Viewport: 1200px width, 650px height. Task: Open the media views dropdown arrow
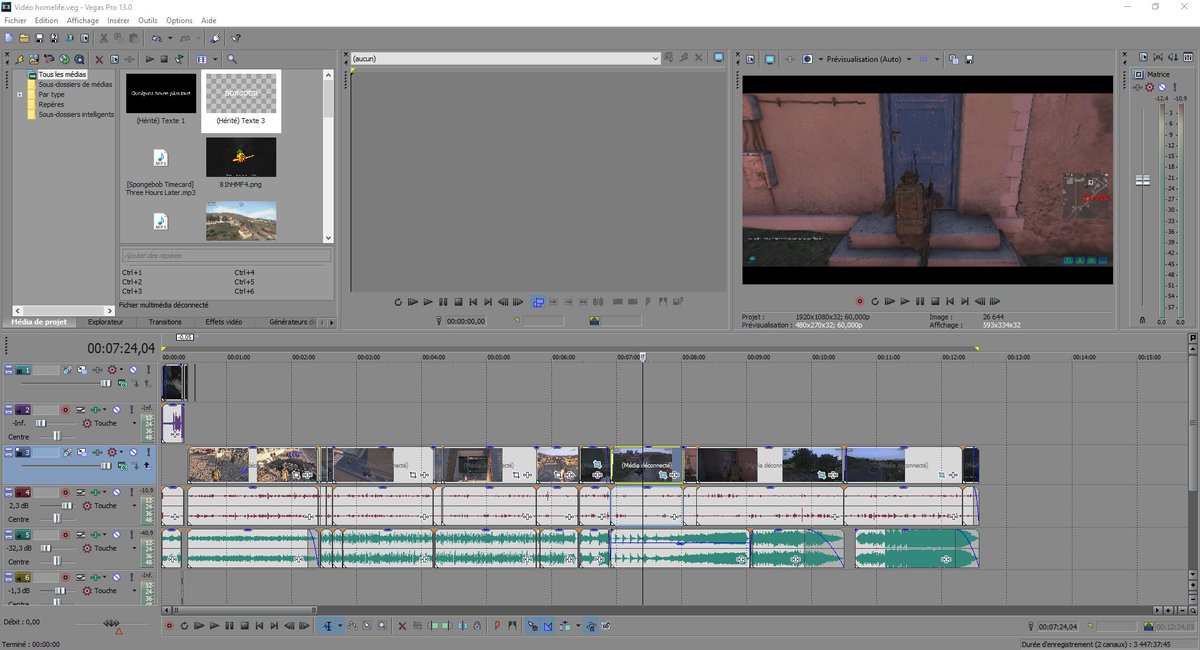click(x=215, y=59)
